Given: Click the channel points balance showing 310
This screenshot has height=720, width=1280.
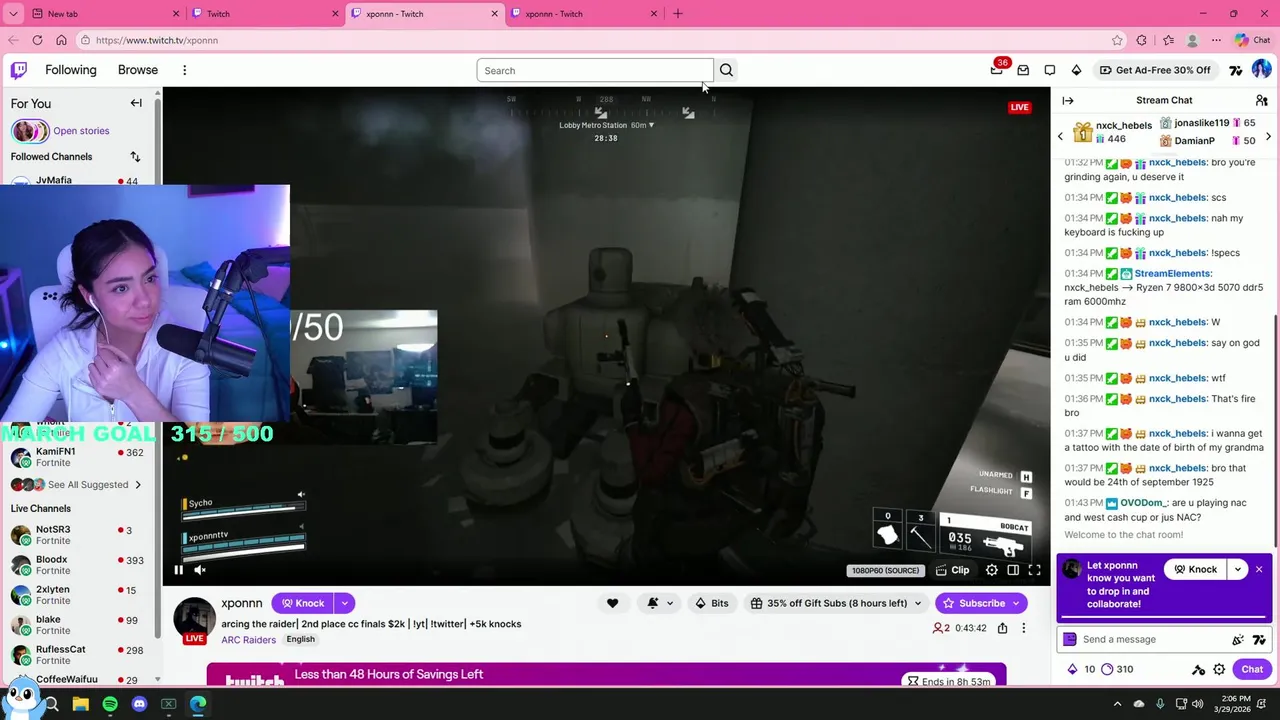Looking at the screenshot, I should (1117, 669).
